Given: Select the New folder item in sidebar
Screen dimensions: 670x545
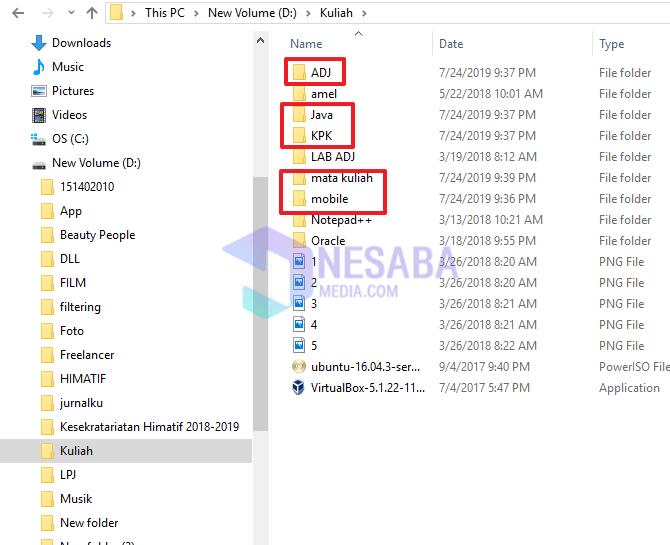Looking at the screenshot, I should tap(79, 522).
